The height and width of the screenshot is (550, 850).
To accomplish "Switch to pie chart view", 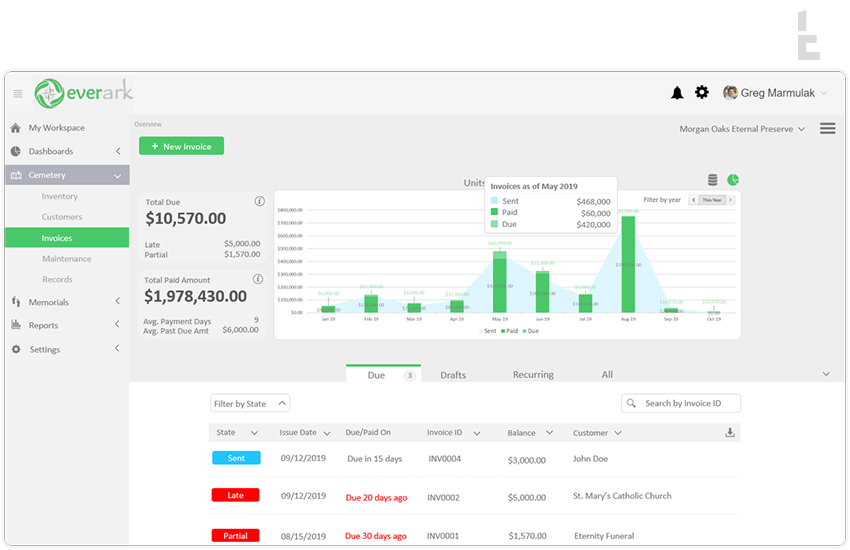I will (x=733, y=180).
